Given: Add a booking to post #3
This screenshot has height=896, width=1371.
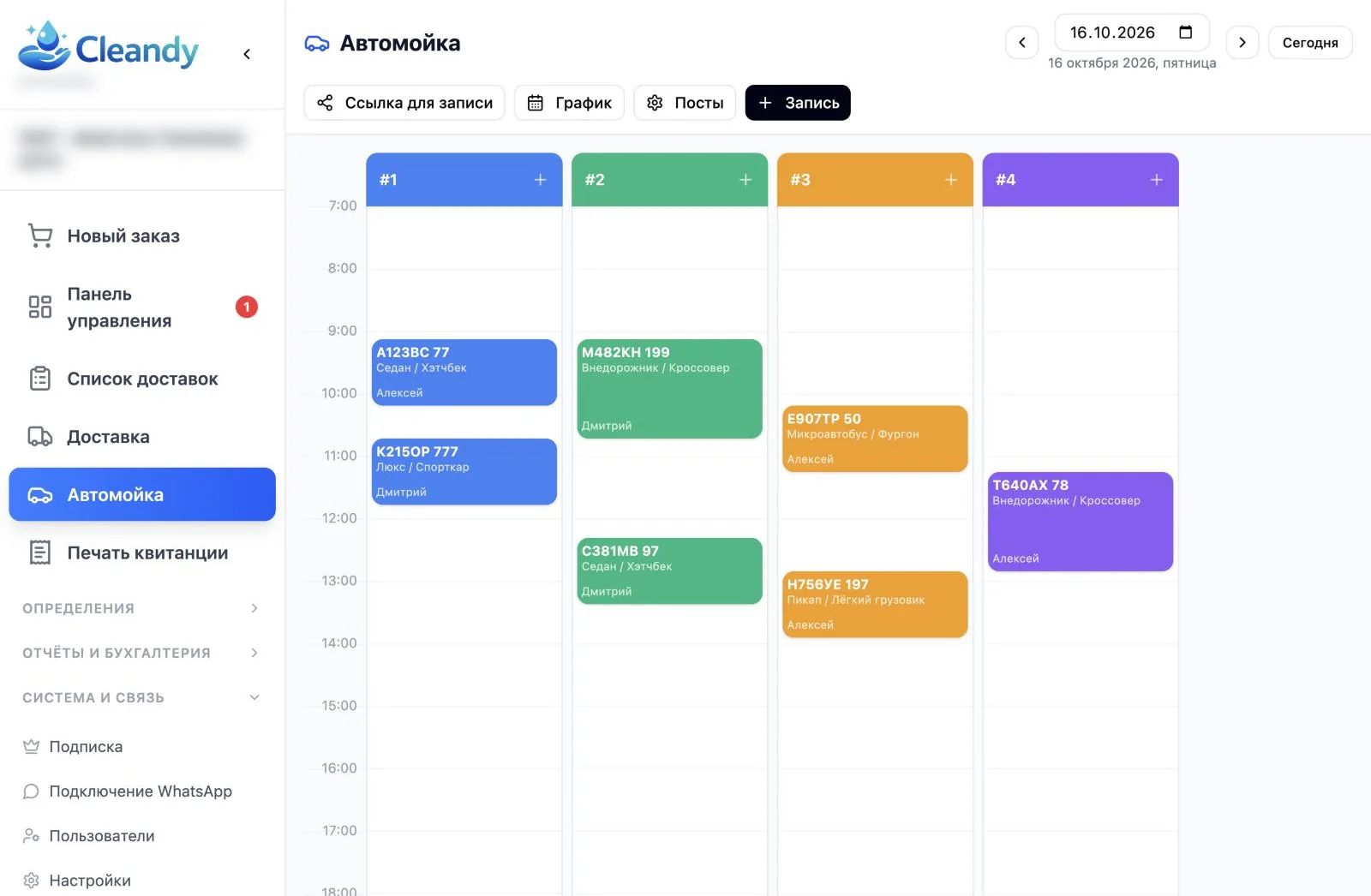Looking at the screenshot, I should point(951,180).
